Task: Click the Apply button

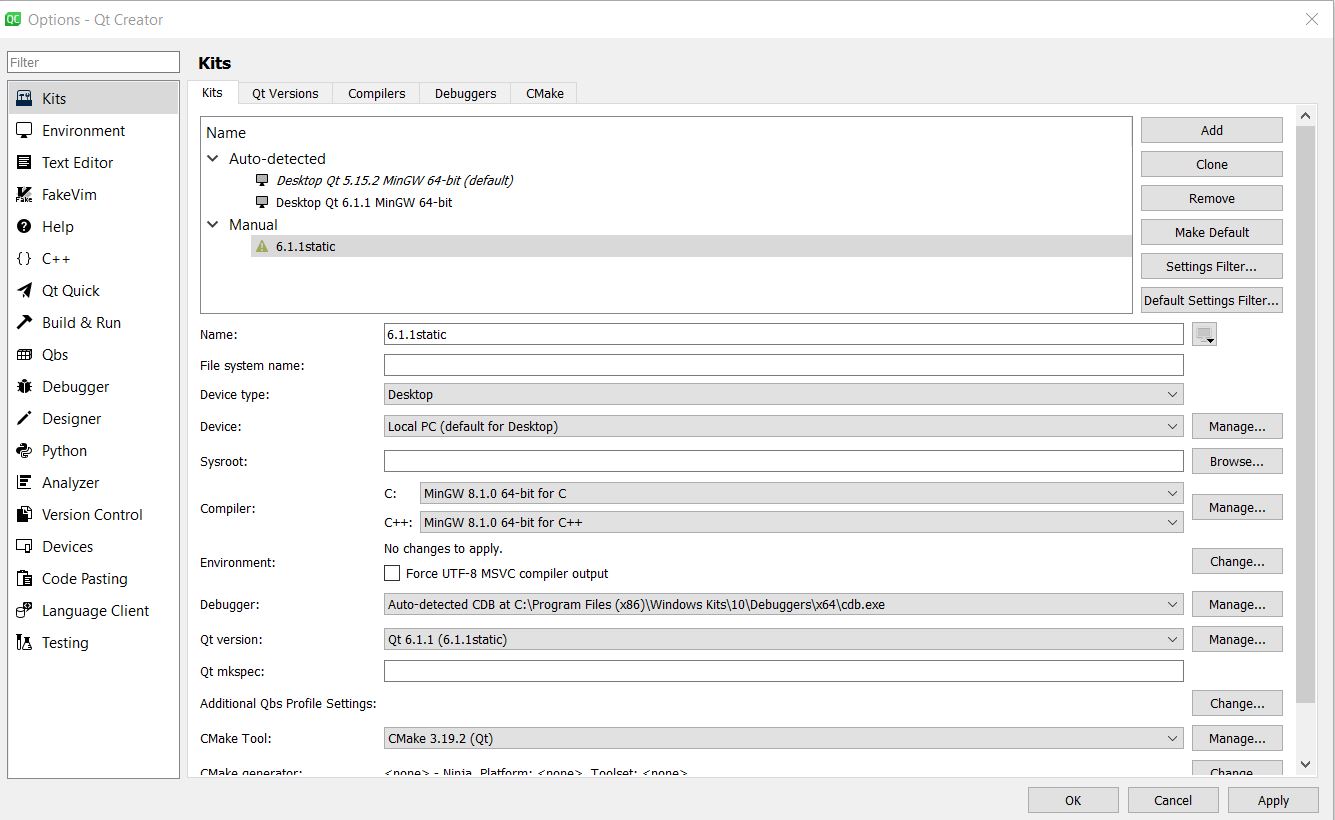Action: 1273,800
